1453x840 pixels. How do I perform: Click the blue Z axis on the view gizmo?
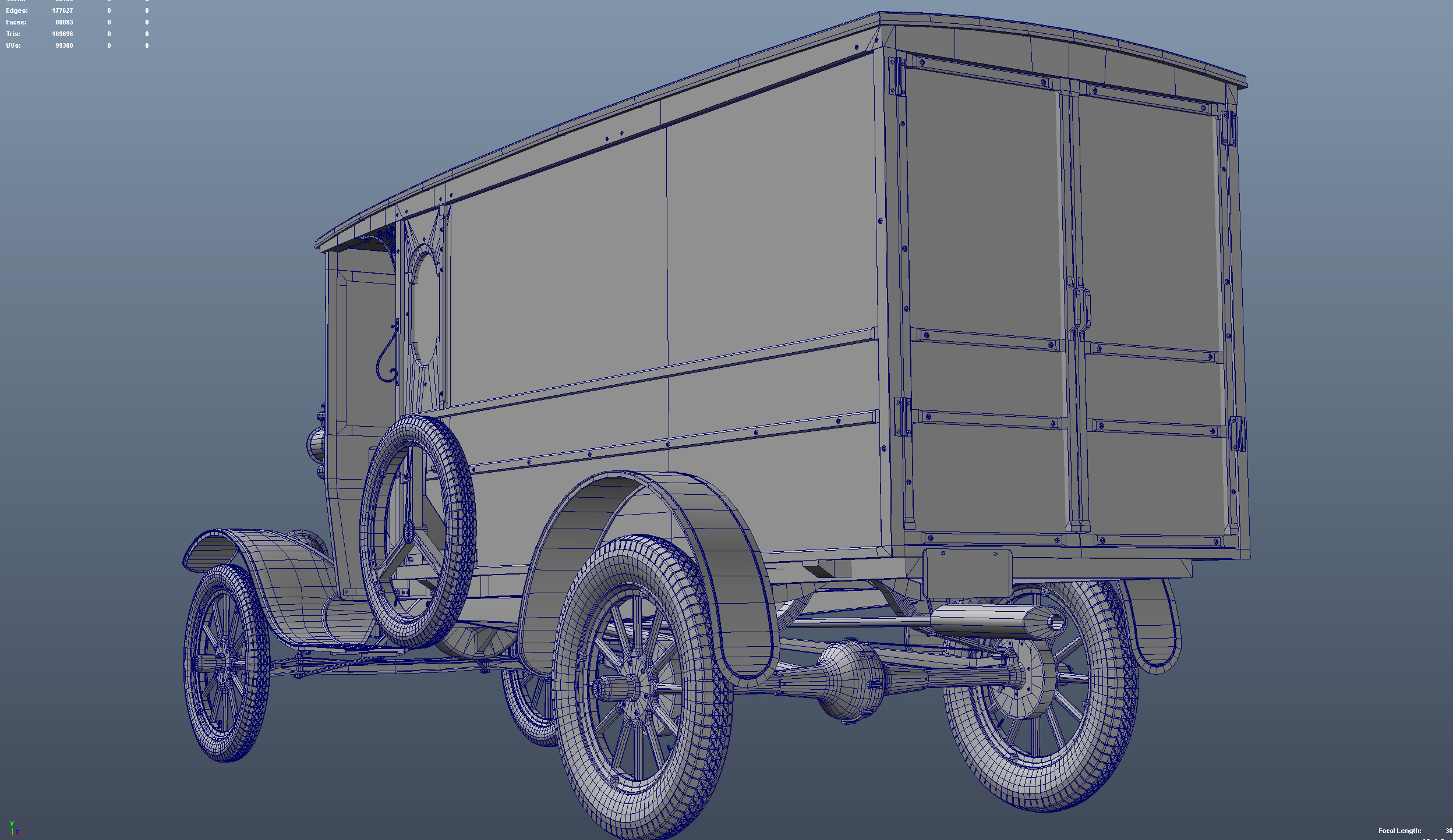(x=17, y=832)
